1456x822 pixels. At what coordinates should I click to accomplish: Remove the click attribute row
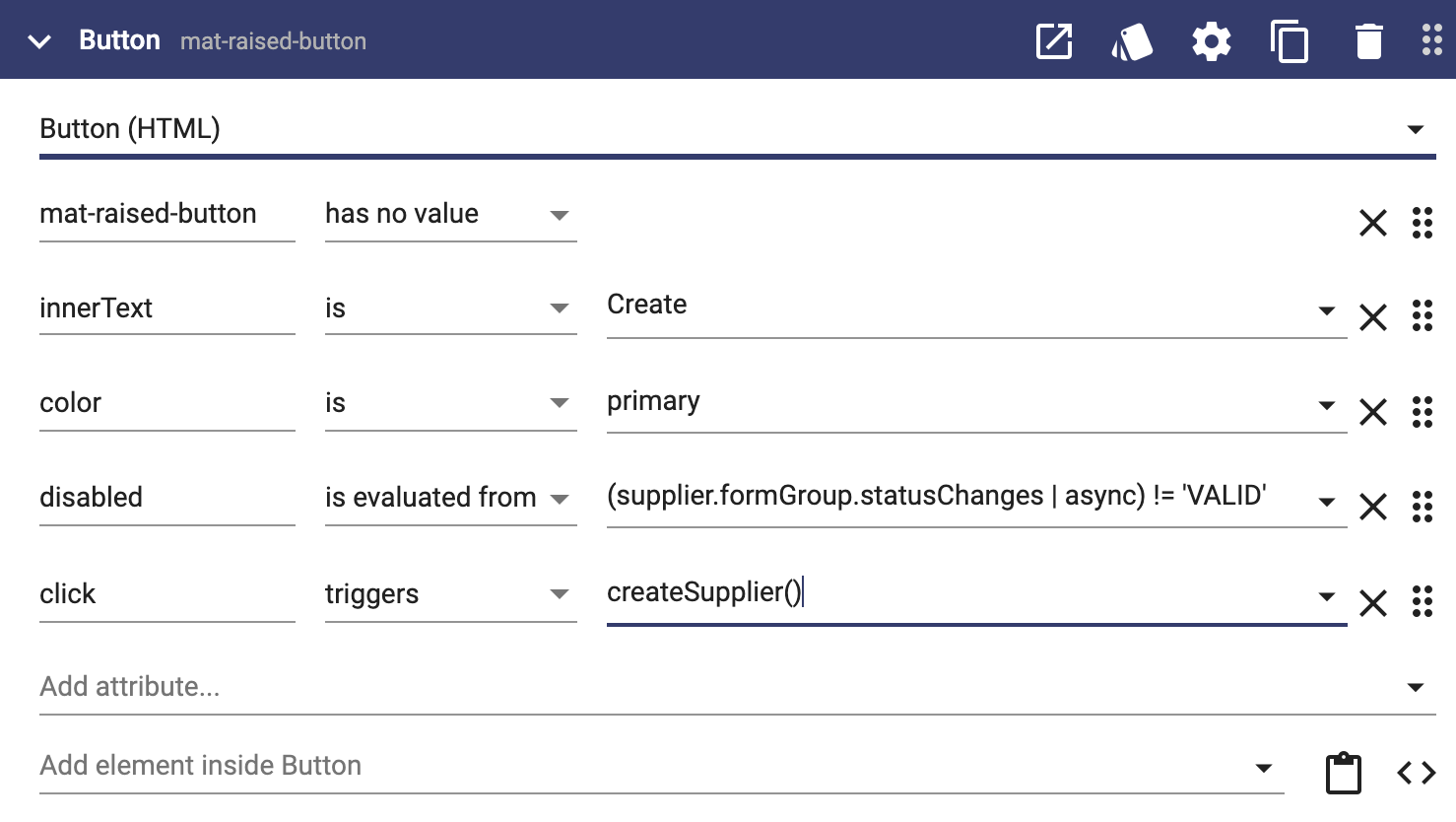click(1373, 602)
